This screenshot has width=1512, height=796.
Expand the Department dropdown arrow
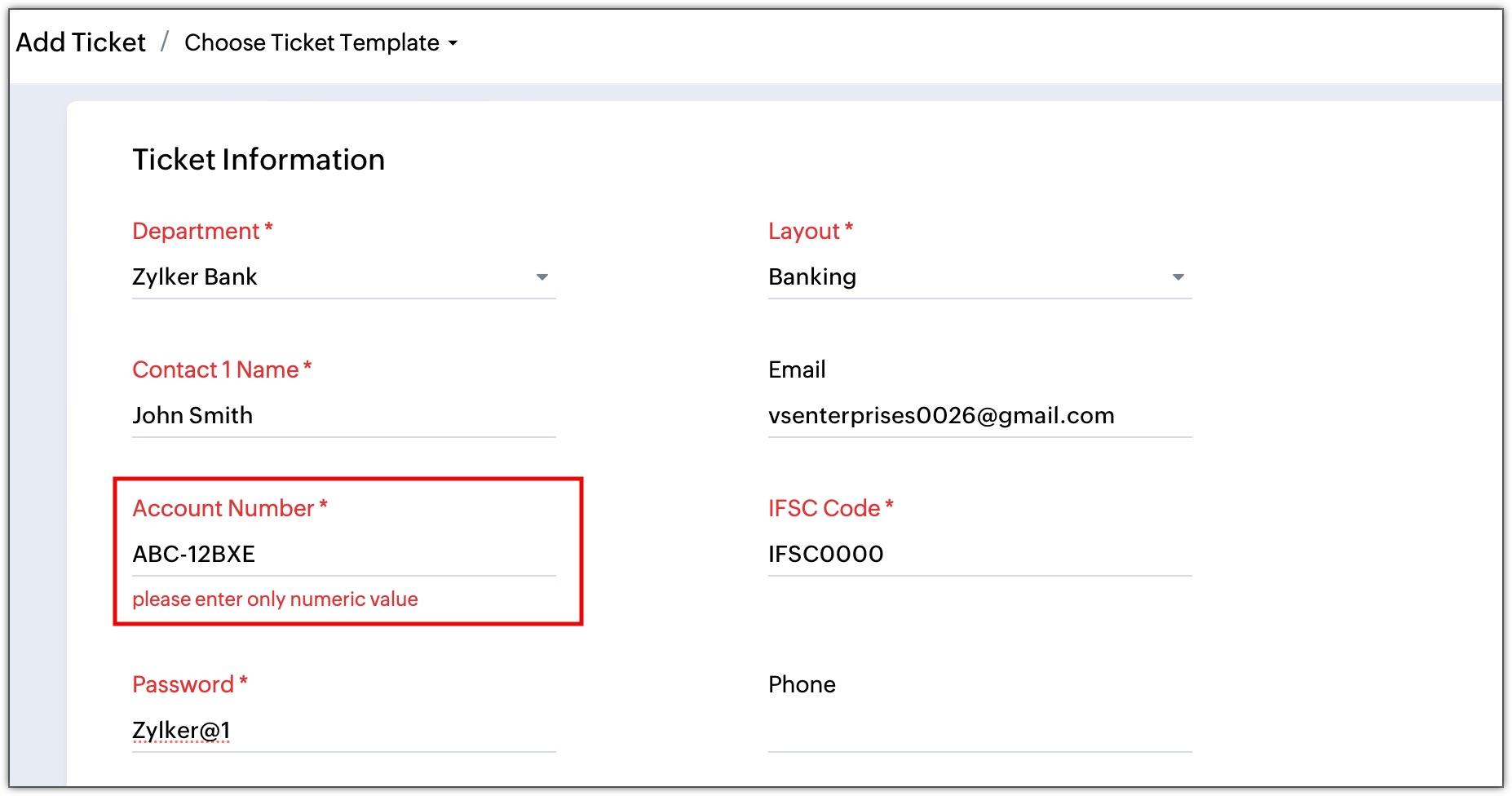pos(542,277)
